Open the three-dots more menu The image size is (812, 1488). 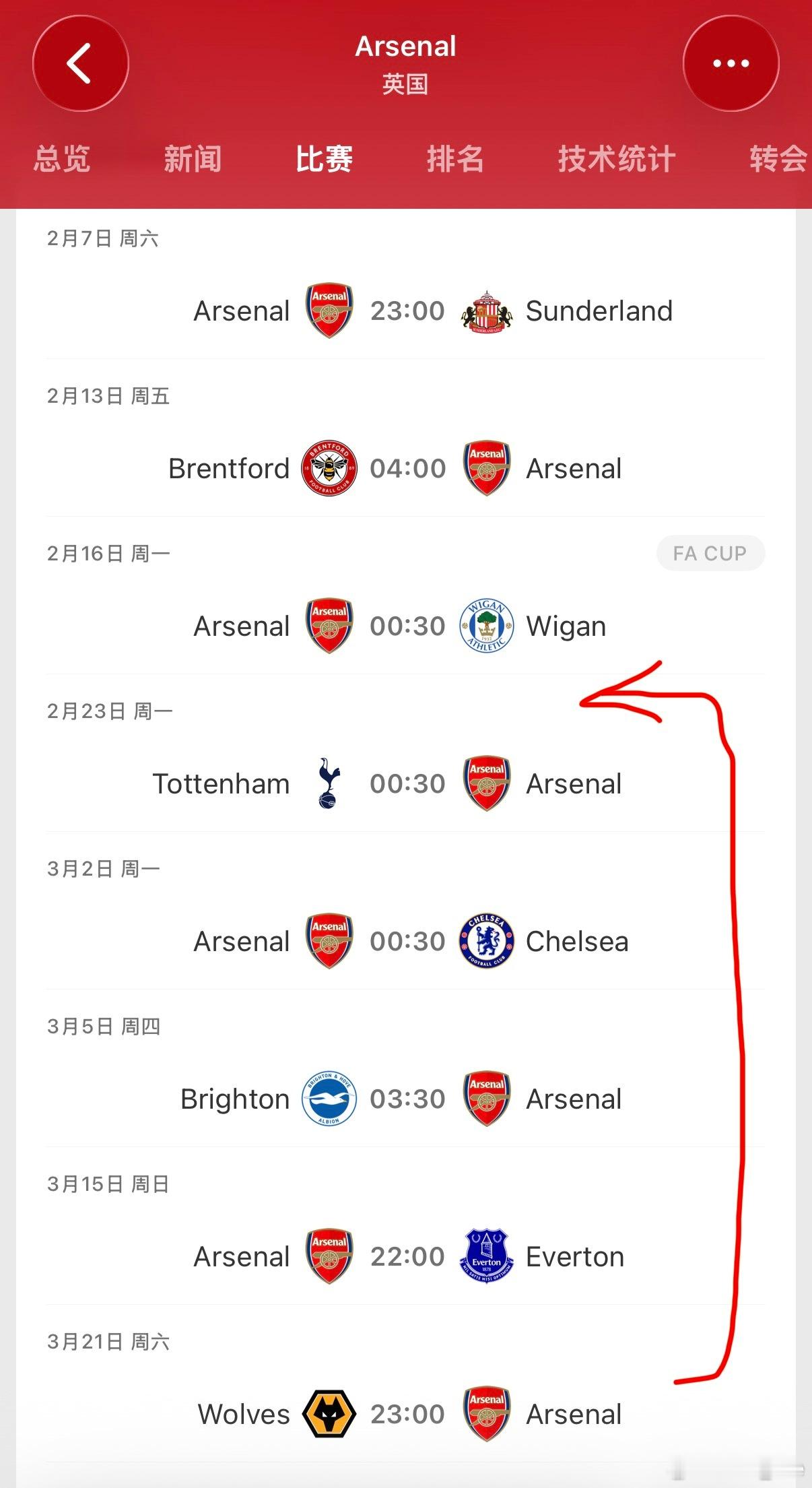point(731,63)
